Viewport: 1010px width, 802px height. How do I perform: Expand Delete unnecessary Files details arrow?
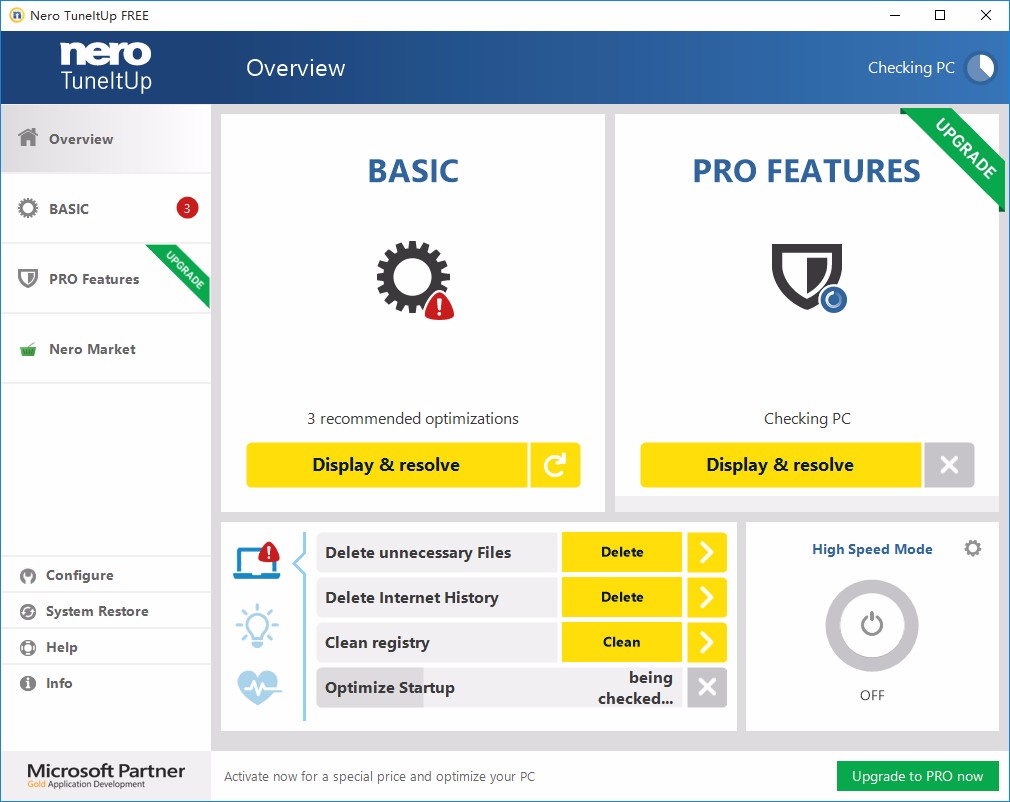(x=707, y=552)
